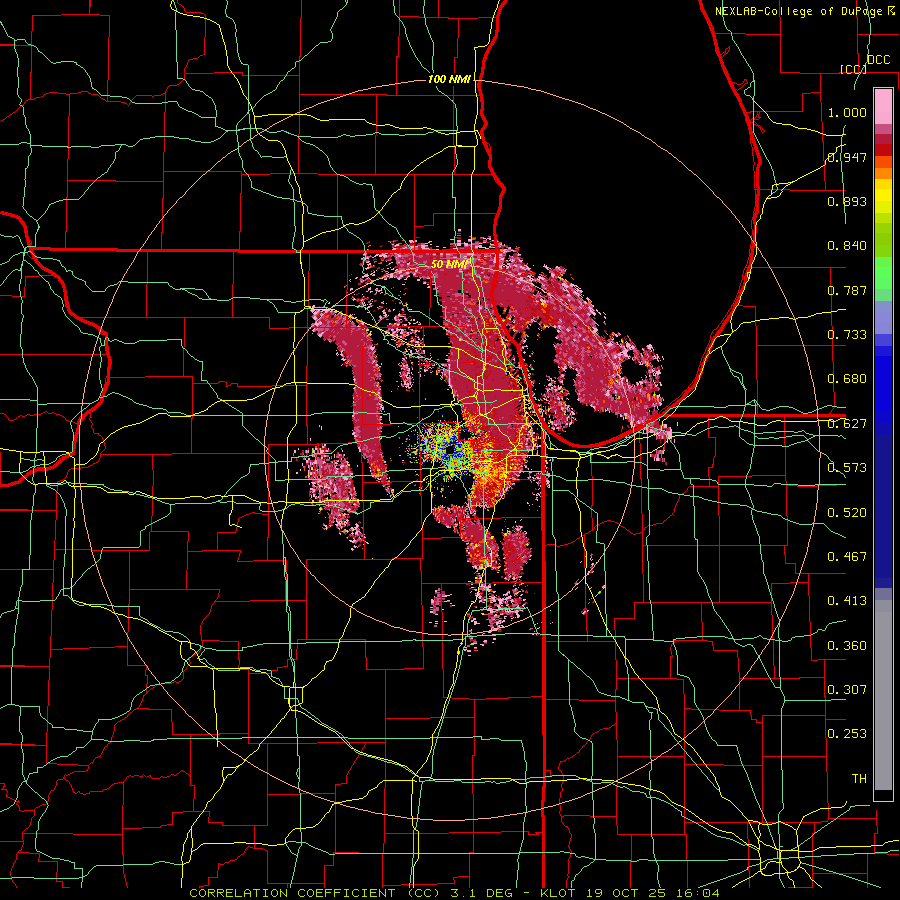Select the 100 NMI range ring label
This screenshot has height=900, width=900.
coord(449,79)
